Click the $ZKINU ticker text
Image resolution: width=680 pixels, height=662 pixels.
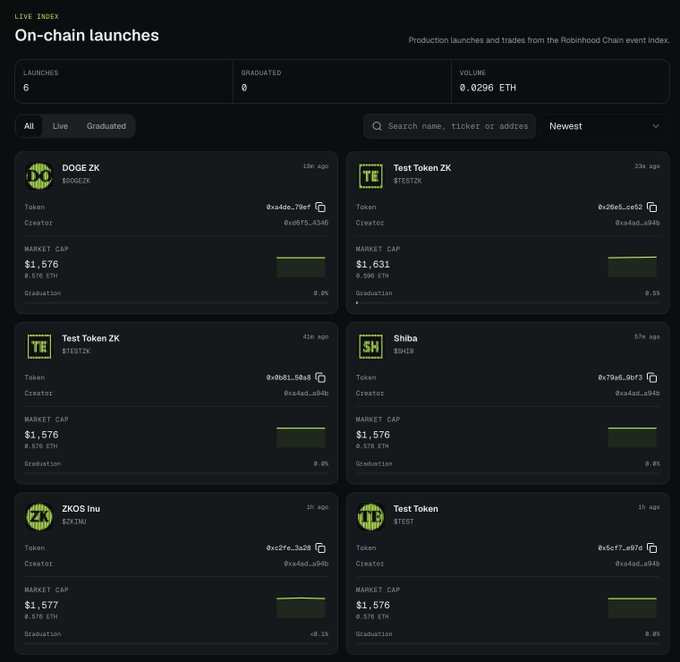pyautogui.click(x=74, y=522)
